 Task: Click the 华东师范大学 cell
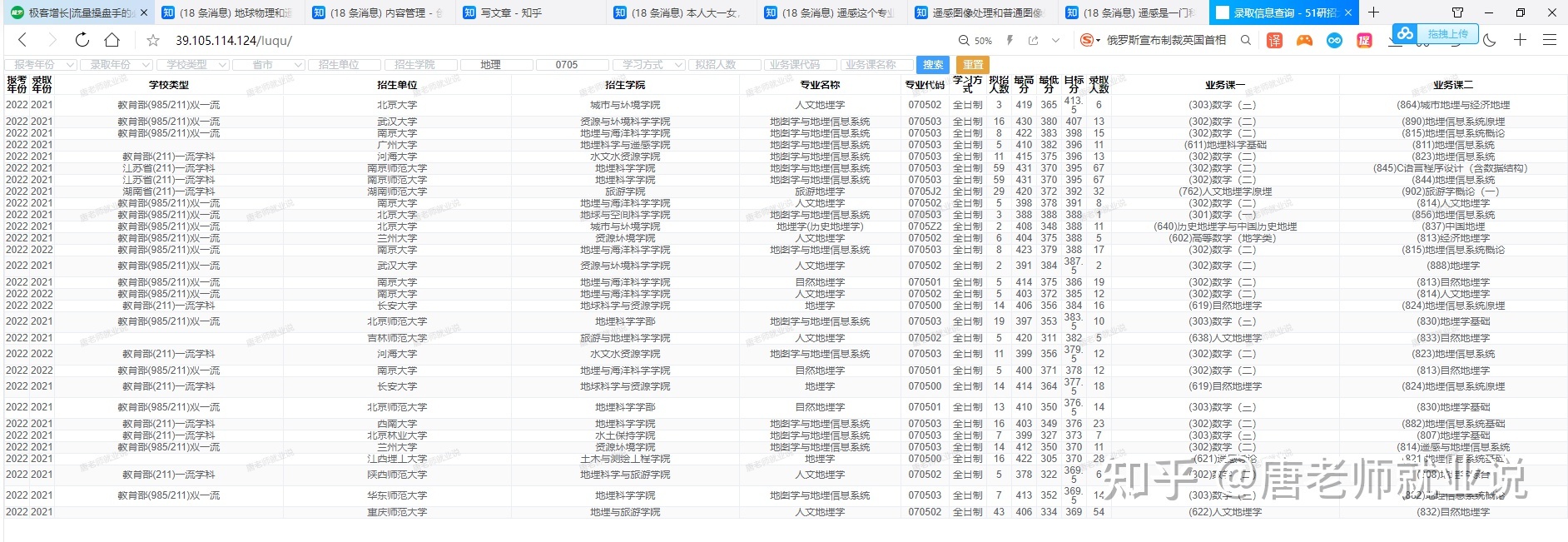397,495
